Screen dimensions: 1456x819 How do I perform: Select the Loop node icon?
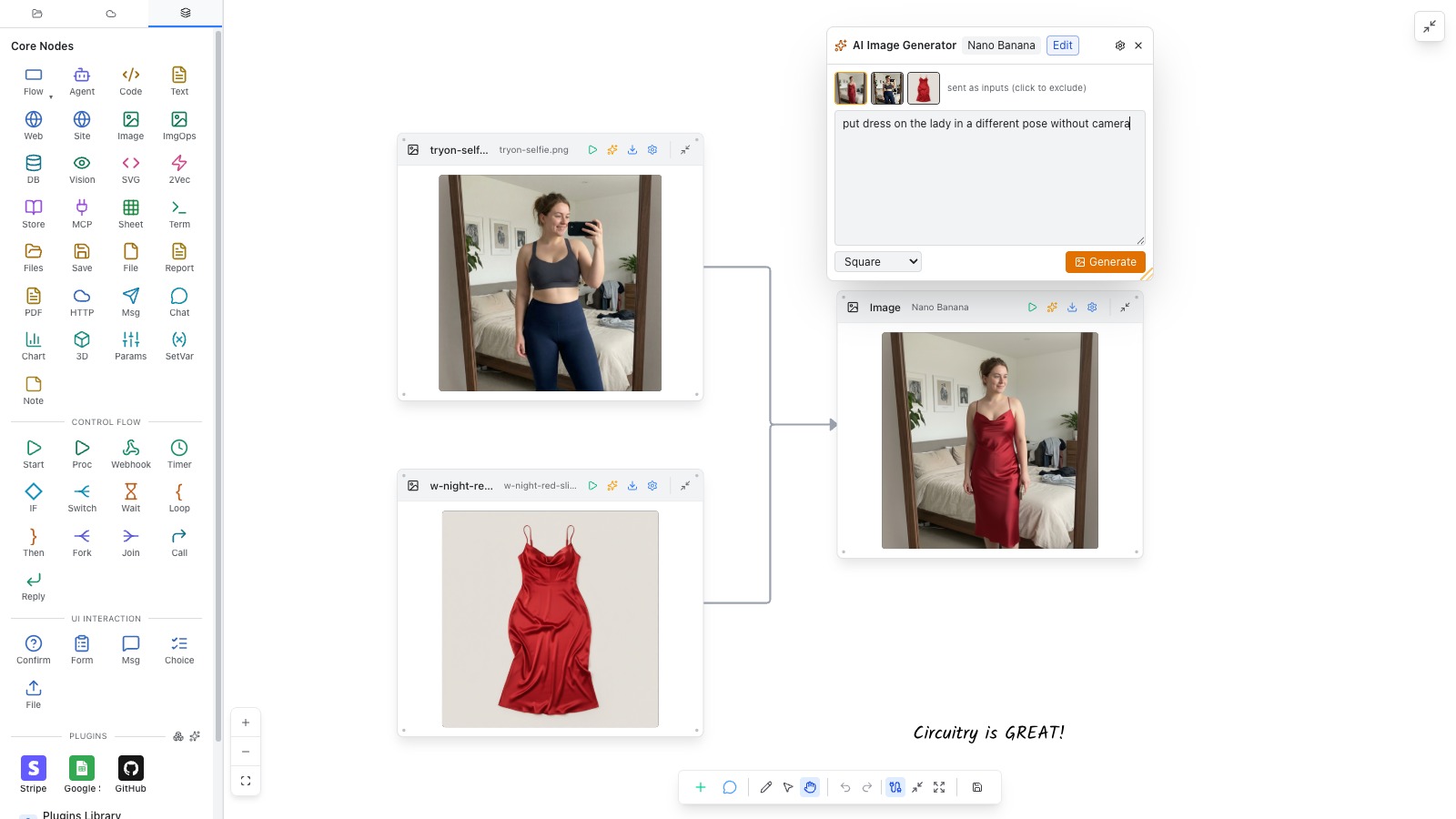(179, 498)
